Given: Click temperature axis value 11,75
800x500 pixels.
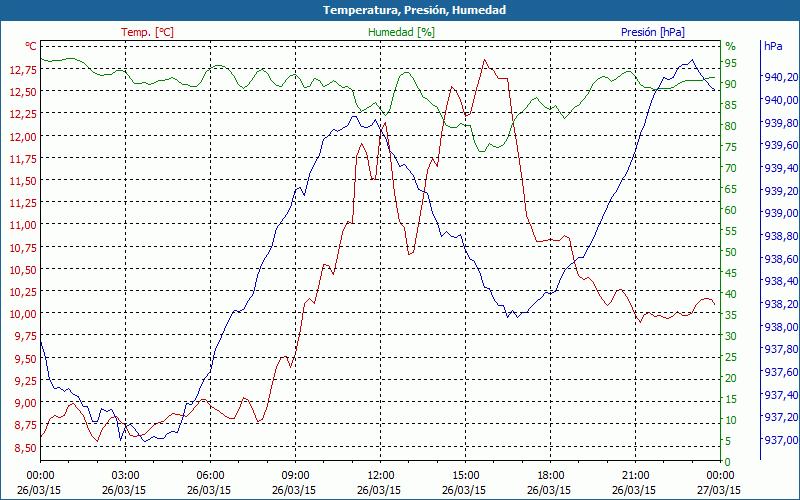Looking at the screenshot, I should tap(23, 159).
